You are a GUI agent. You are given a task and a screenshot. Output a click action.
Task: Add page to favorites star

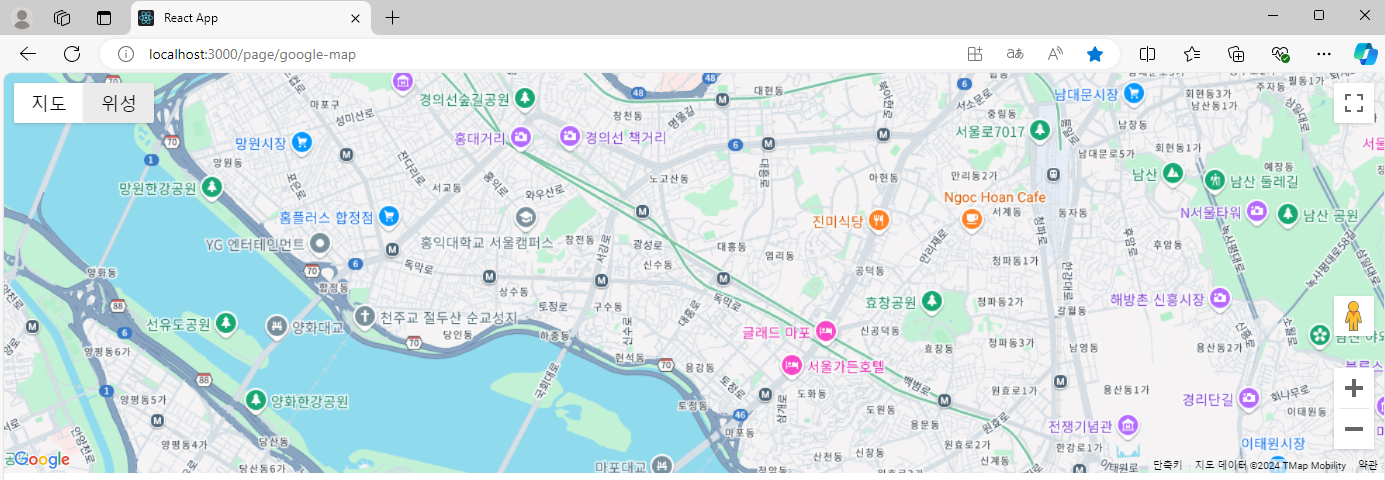tap(1095, 54)
